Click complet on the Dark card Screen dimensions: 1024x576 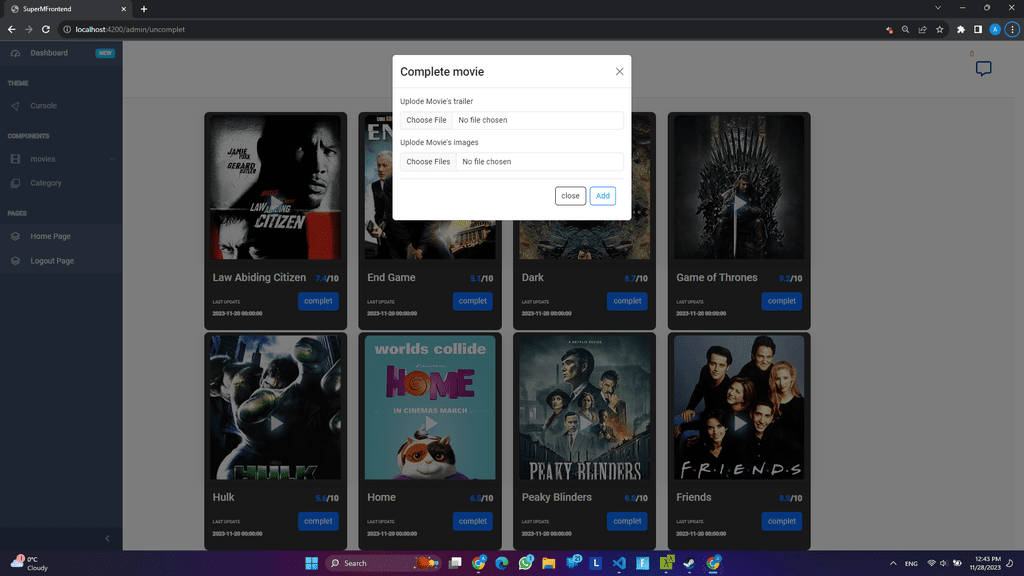tap(627, 301)
